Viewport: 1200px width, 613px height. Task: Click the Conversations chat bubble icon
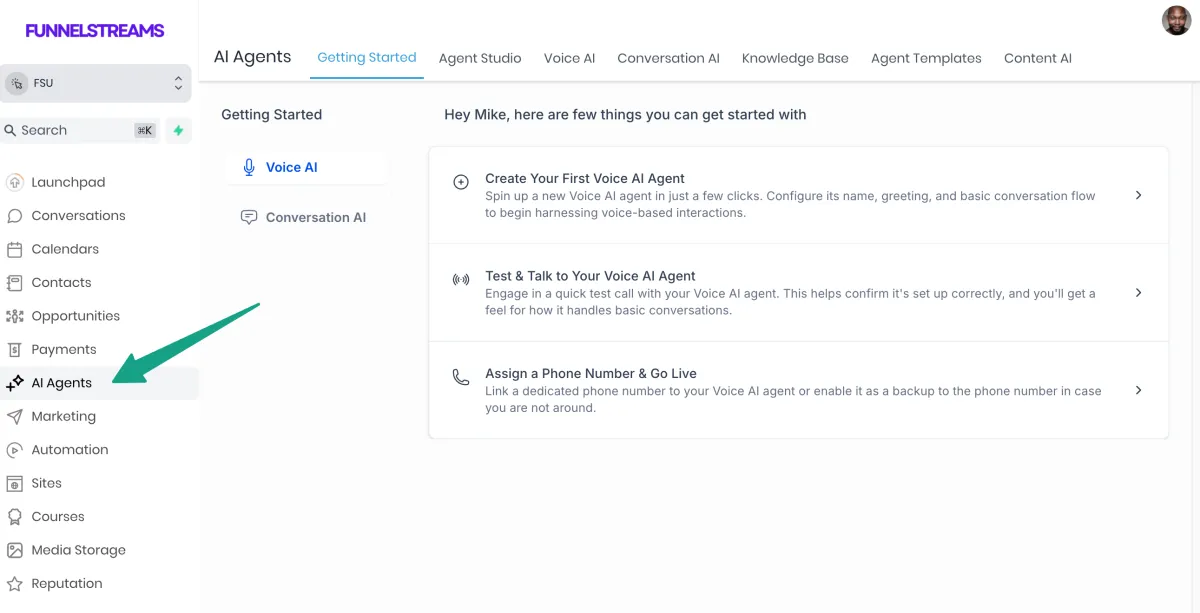click(x=14, y=216)
